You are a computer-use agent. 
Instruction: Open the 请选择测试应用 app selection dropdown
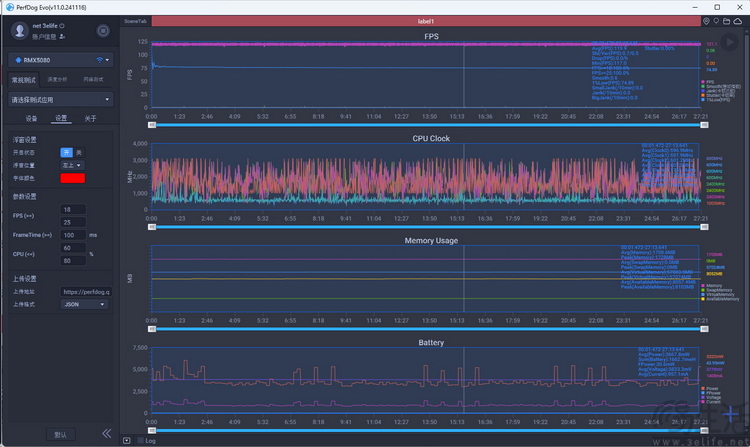[61, 99]
